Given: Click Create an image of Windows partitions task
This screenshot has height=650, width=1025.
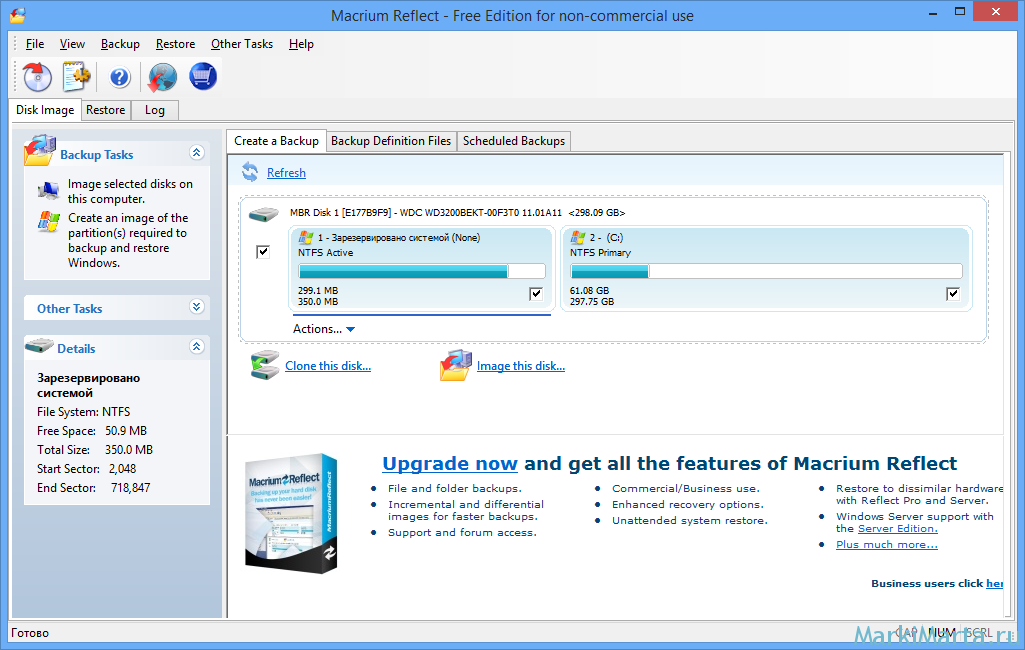Looking at the screenshot, I should (x=128, y=240).
